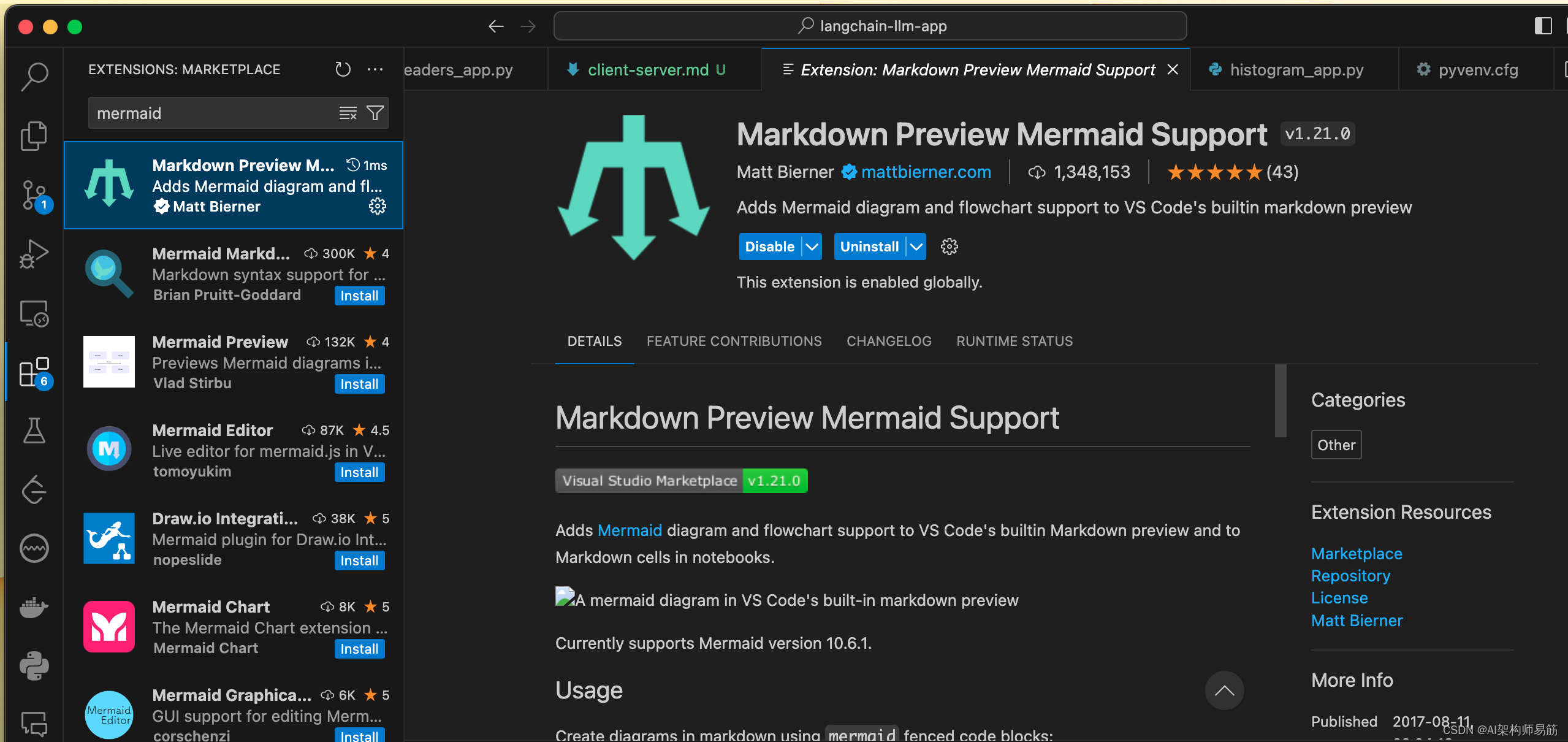Select Mermaid Chart extension list item

pyautogui.click(x=233, y=627)
